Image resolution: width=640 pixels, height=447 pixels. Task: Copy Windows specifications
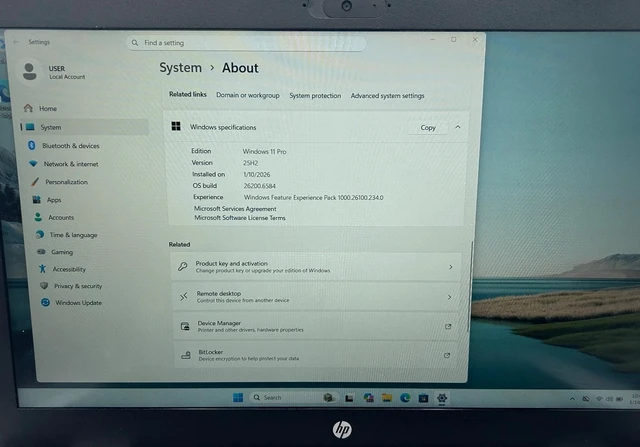(x=428, y=128)
